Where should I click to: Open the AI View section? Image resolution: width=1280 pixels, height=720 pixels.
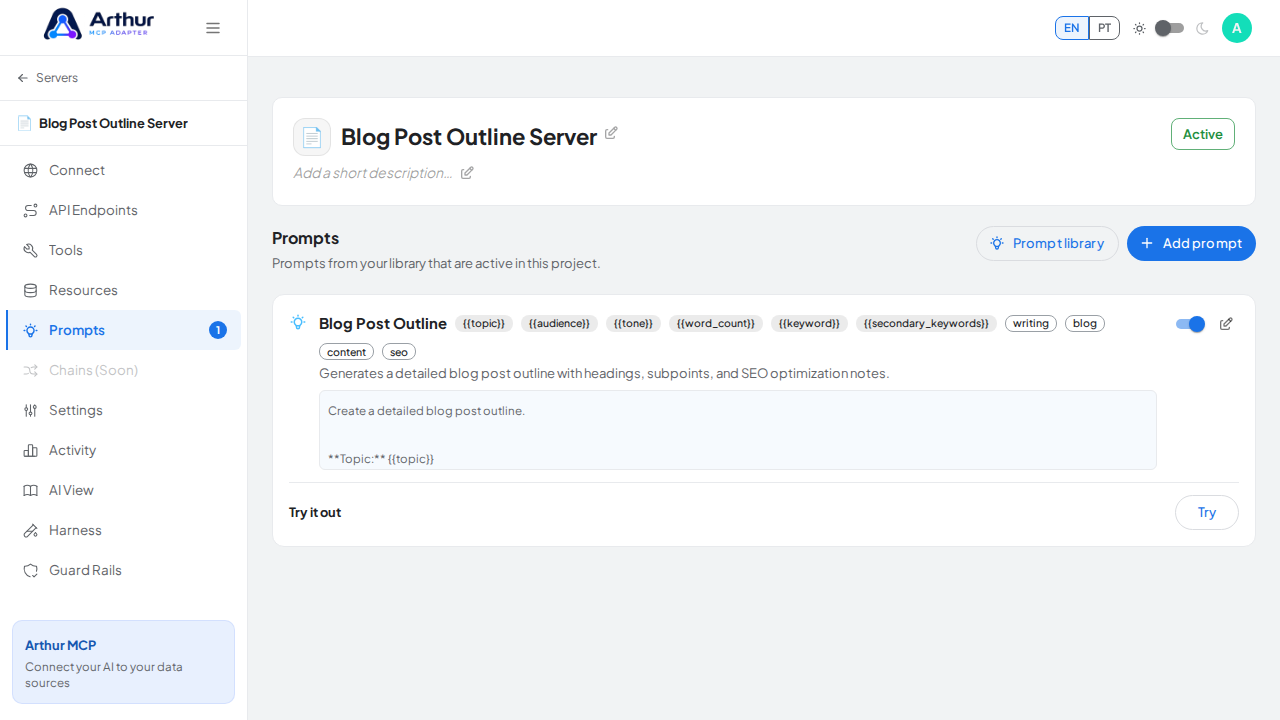[x=123, y=490]
